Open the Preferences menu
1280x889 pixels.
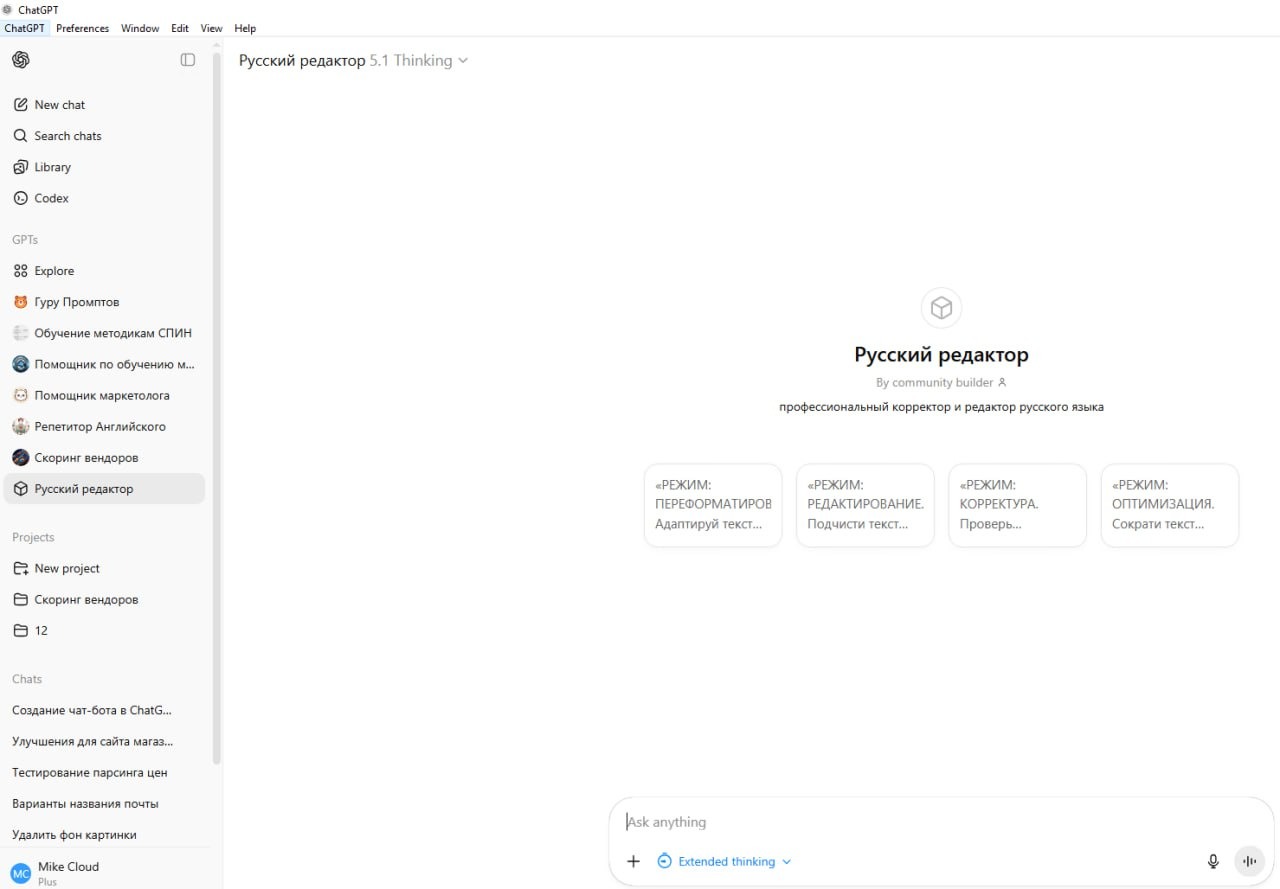[x=82, y=28]
